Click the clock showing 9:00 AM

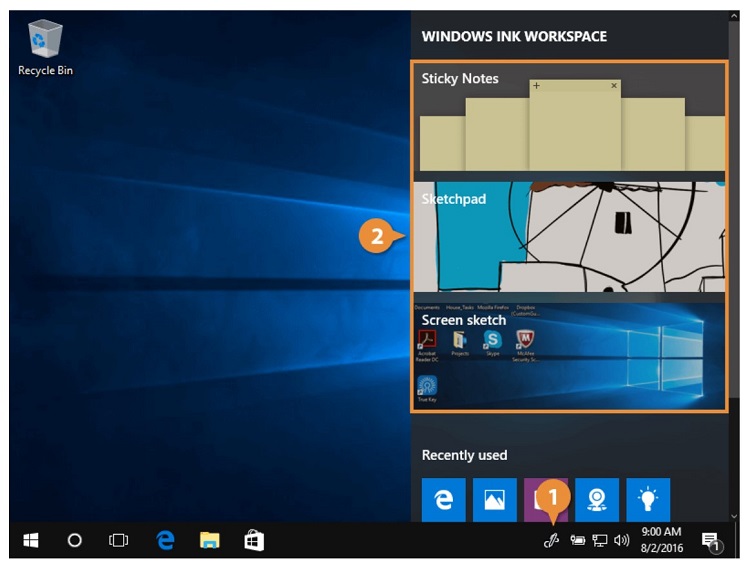(x=661, y=541)
